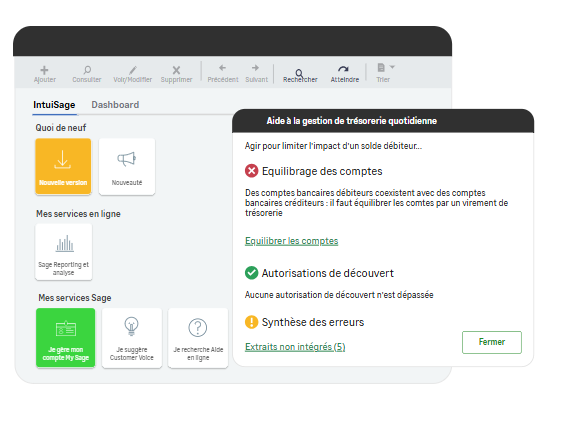This screenshot has width=573, height=425.
Task: Open Je recherche Aide en ligne tile
Action: 198,338
